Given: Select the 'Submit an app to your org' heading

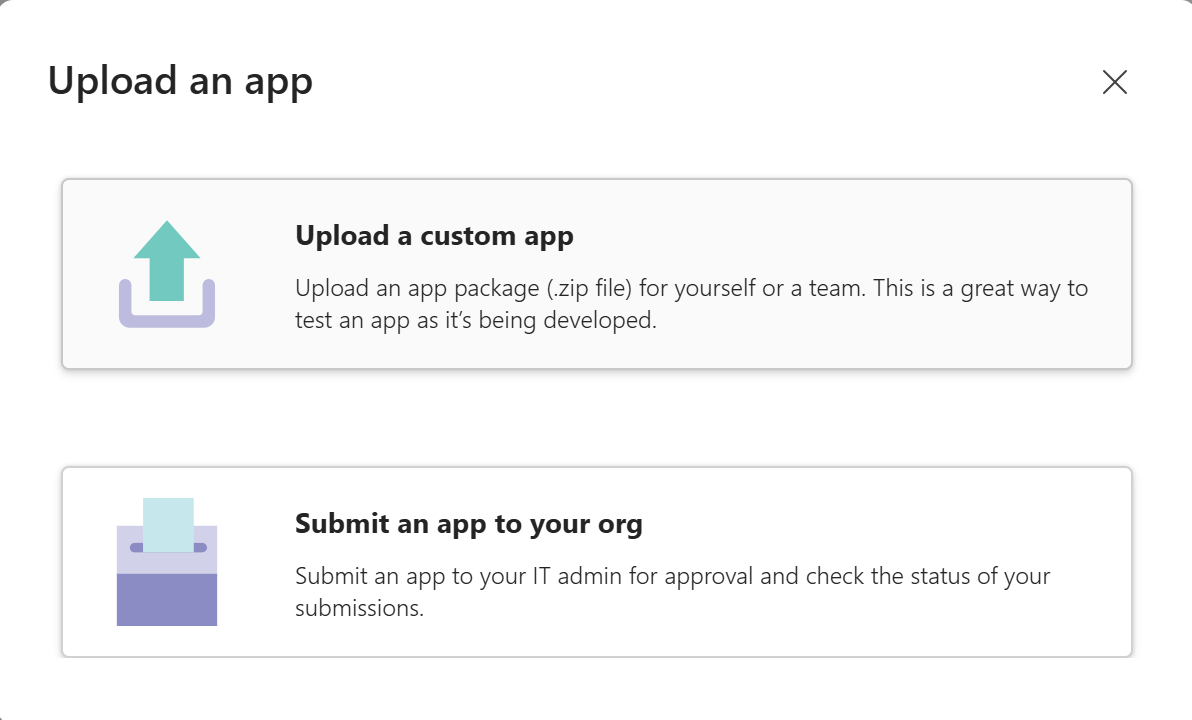Looking at the screenshot, I should click(468, 523).
